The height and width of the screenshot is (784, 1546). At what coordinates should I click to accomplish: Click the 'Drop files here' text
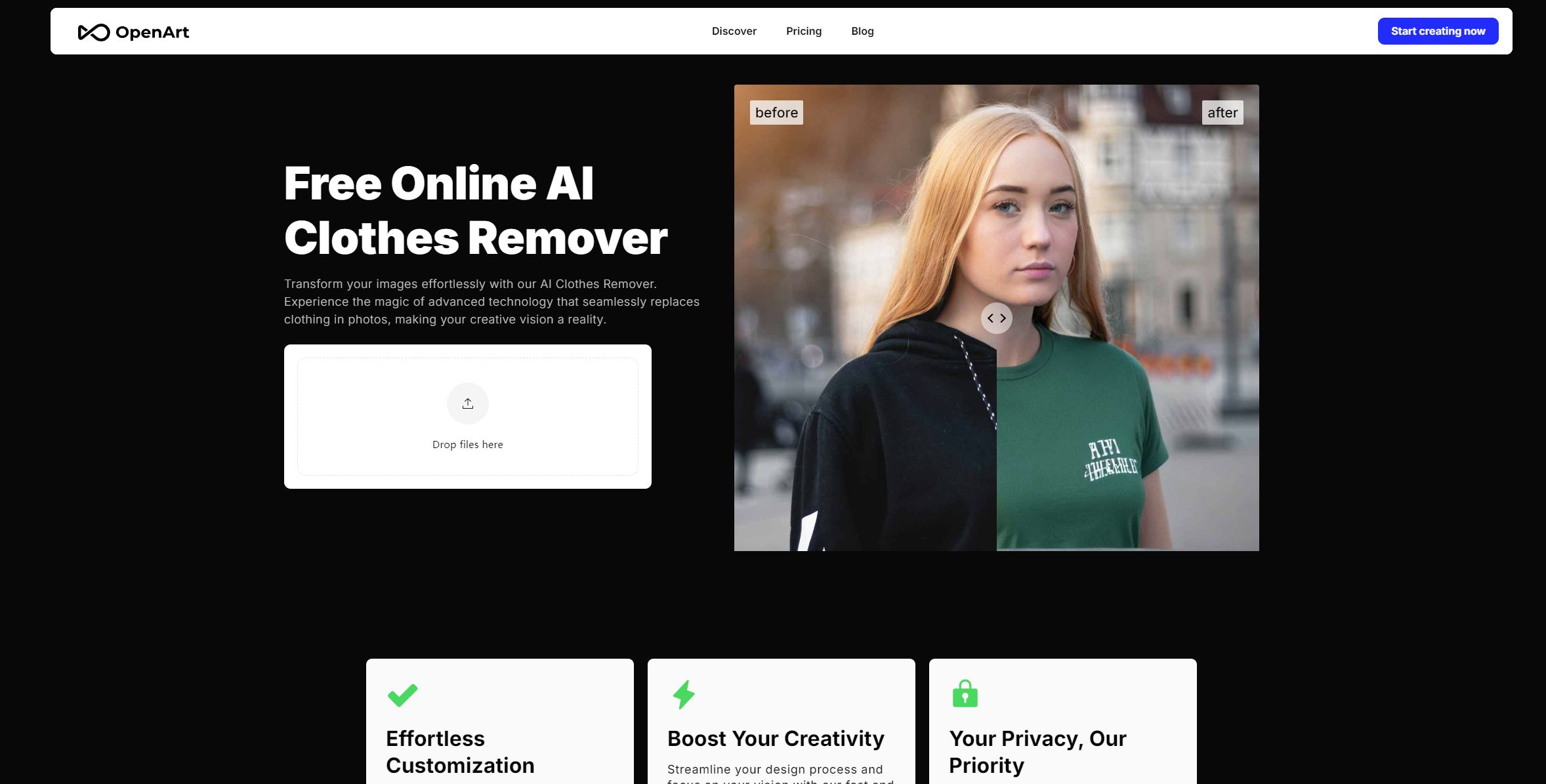(x=468, y=444)
